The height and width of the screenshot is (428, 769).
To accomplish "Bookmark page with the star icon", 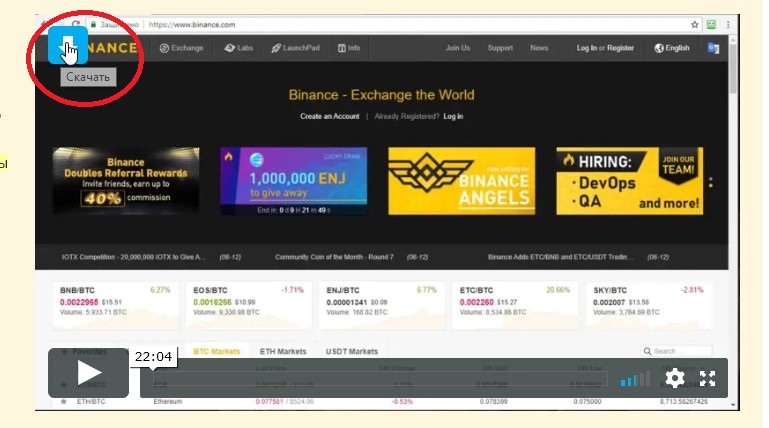I will coord(694,25).
